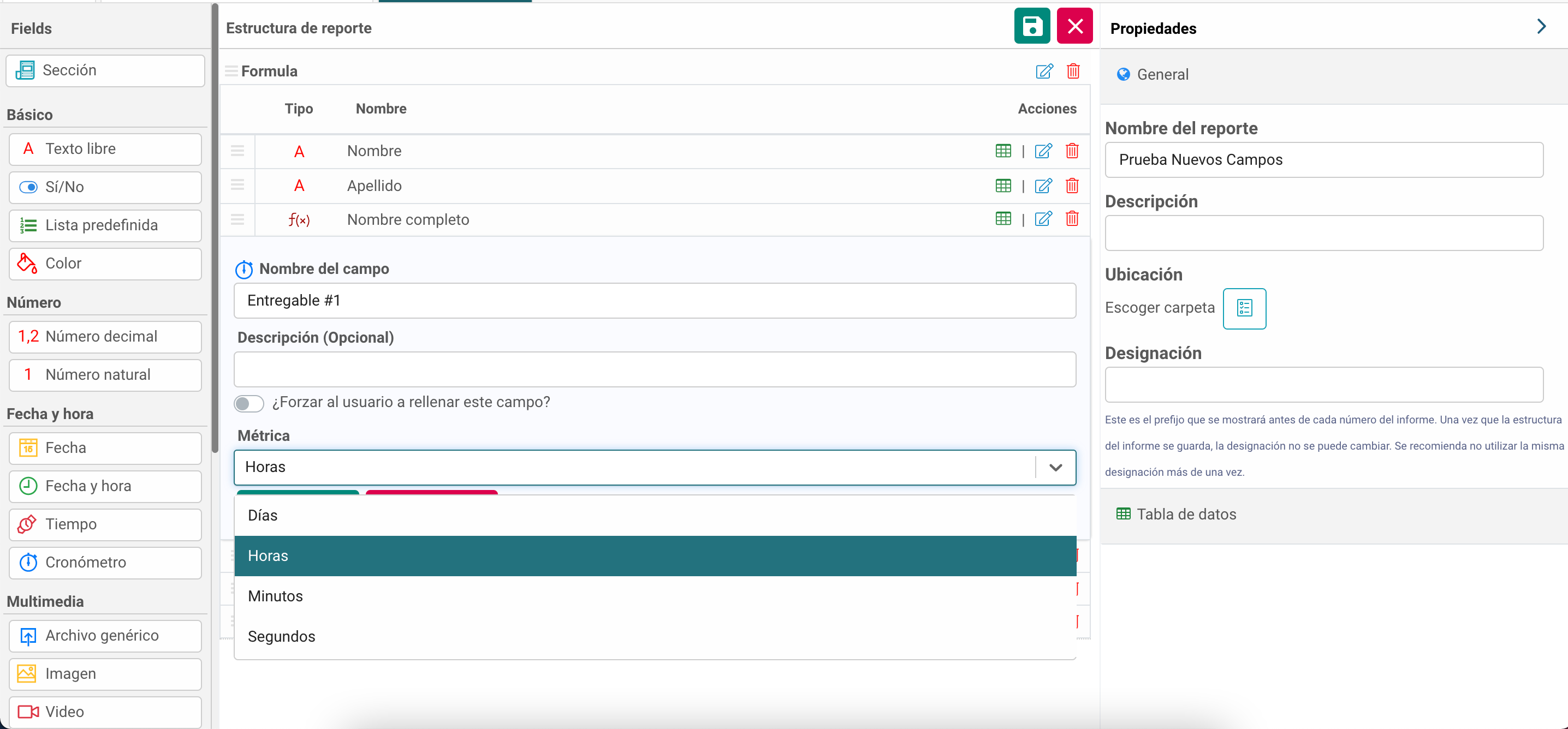
Task: Click the Descripción (Opcional) input field
Action: coord(655,369)
